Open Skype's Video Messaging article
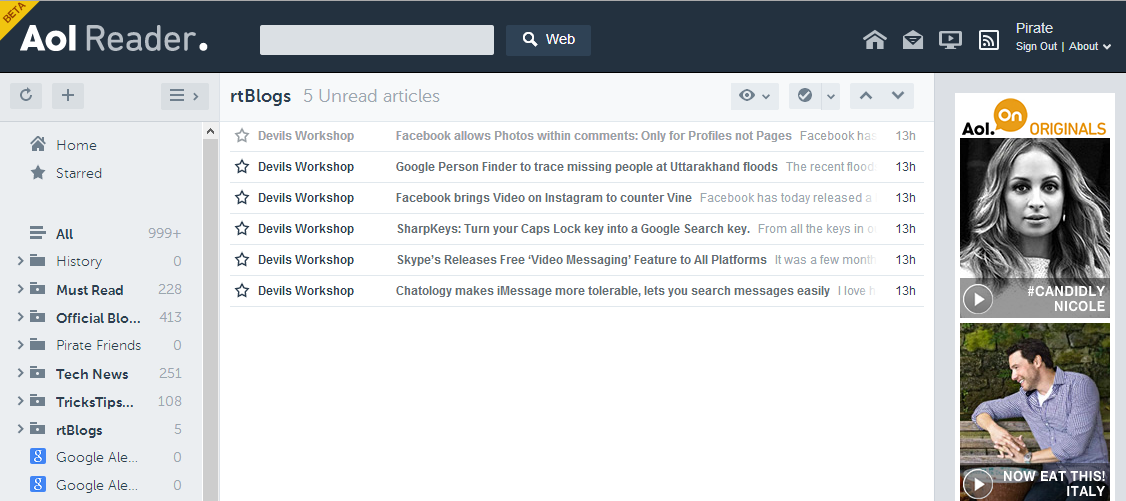The image size is (1126, 501). pyautogui.click(x=582, y=259)
